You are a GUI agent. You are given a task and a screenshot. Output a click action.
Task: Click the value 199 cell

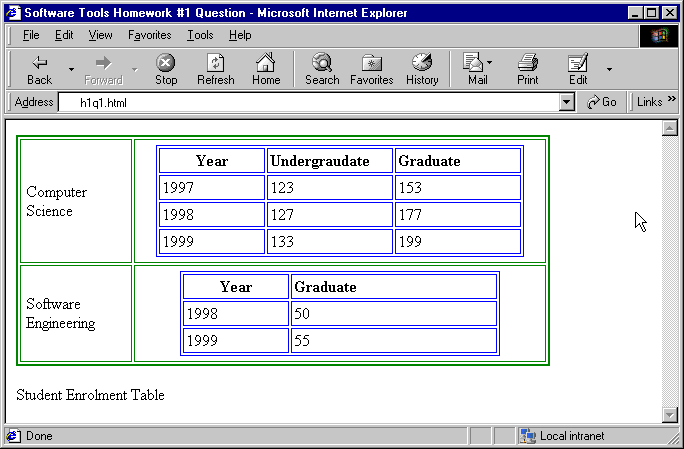458,241
